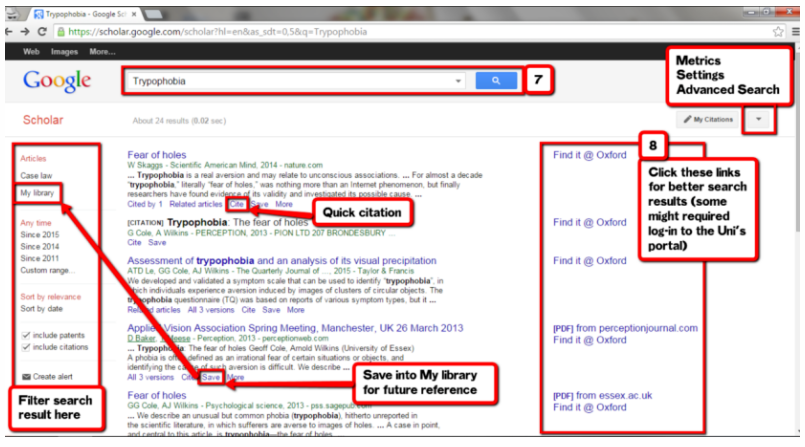805x447 pixels.
Task: Click the Create alert link
Action: tap(52, 377)
